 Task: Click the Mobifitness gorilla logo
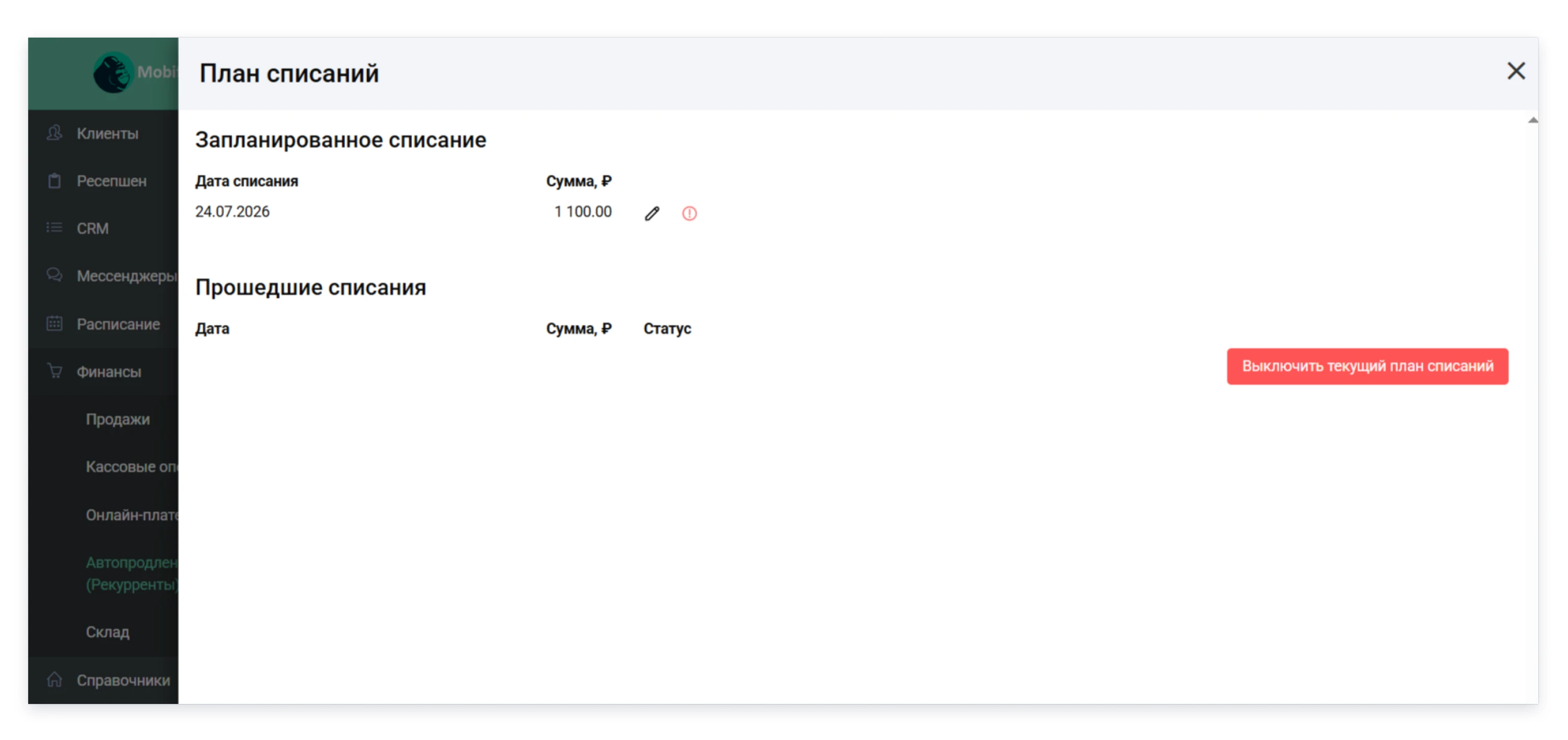click(x=113, y=73)
